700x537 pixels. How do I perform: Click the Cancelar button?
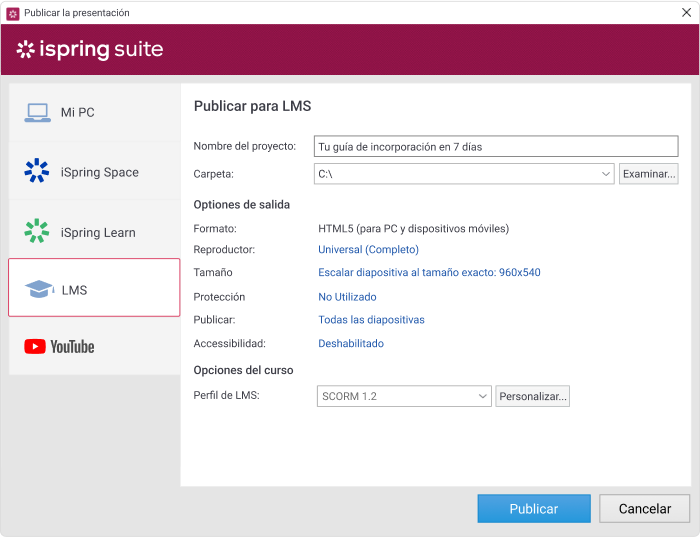[x=645, y=508]
